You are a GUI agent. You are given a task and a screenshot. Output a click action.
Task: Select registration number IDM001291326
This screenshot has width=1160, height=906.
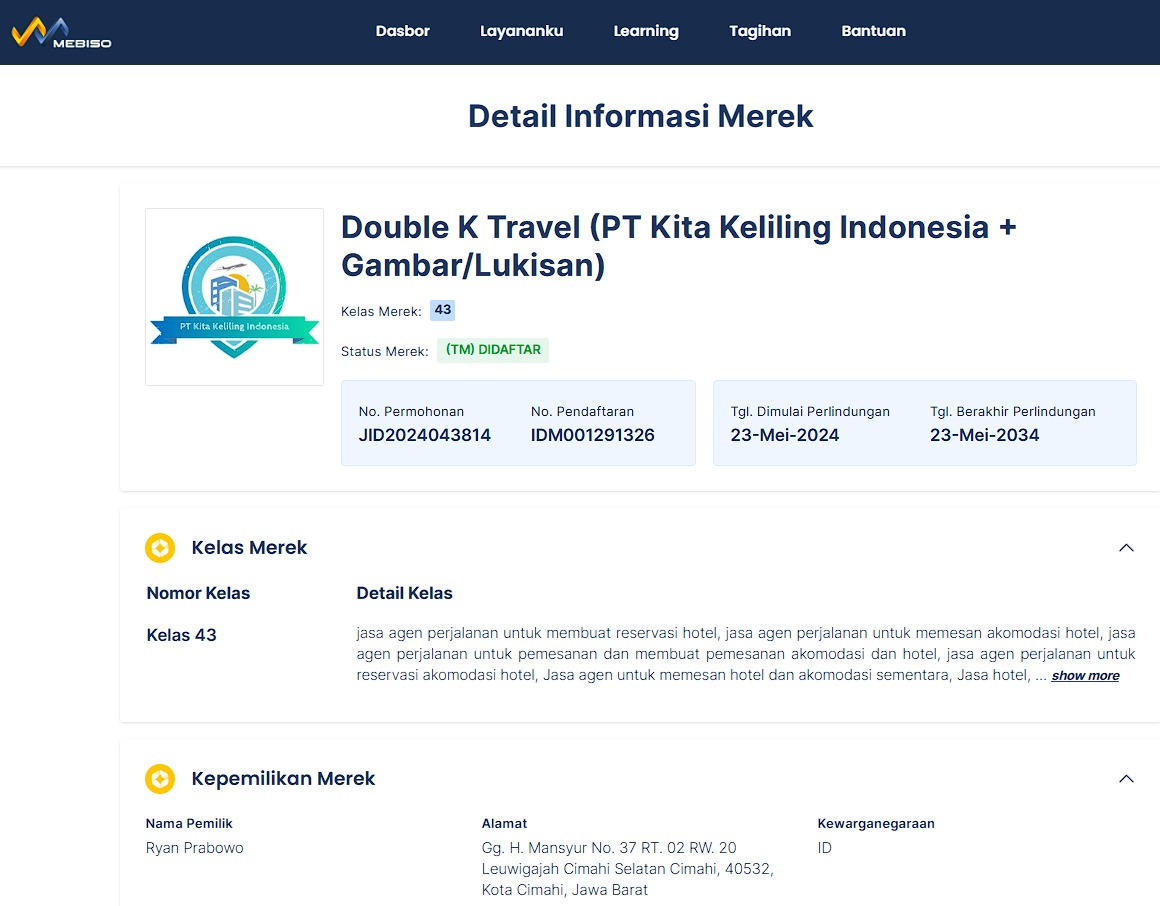pyautogui.click(x=593, y=435)
